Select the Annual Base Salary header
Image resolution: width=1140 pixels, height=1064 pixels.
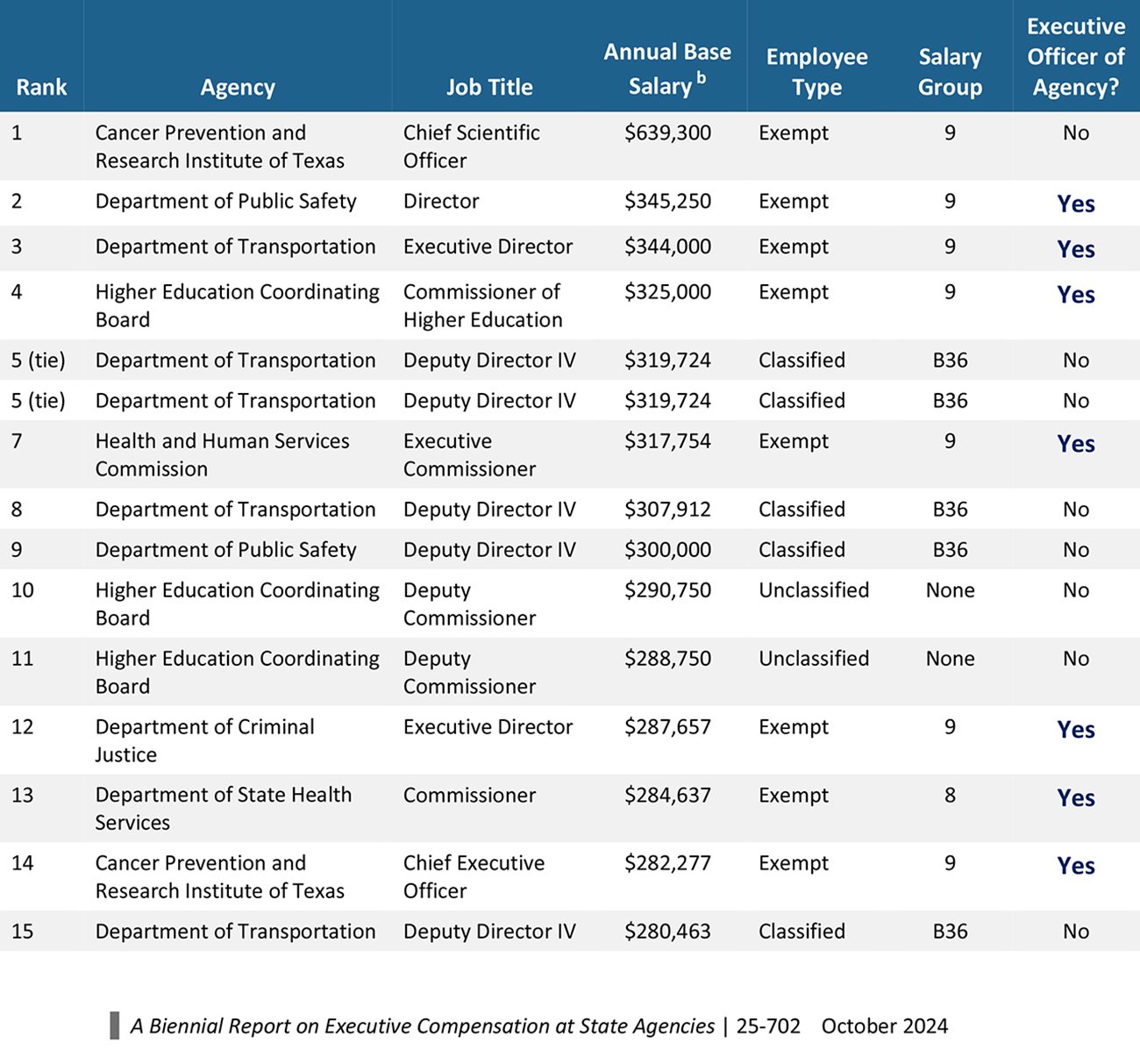(x=666, y=68)
